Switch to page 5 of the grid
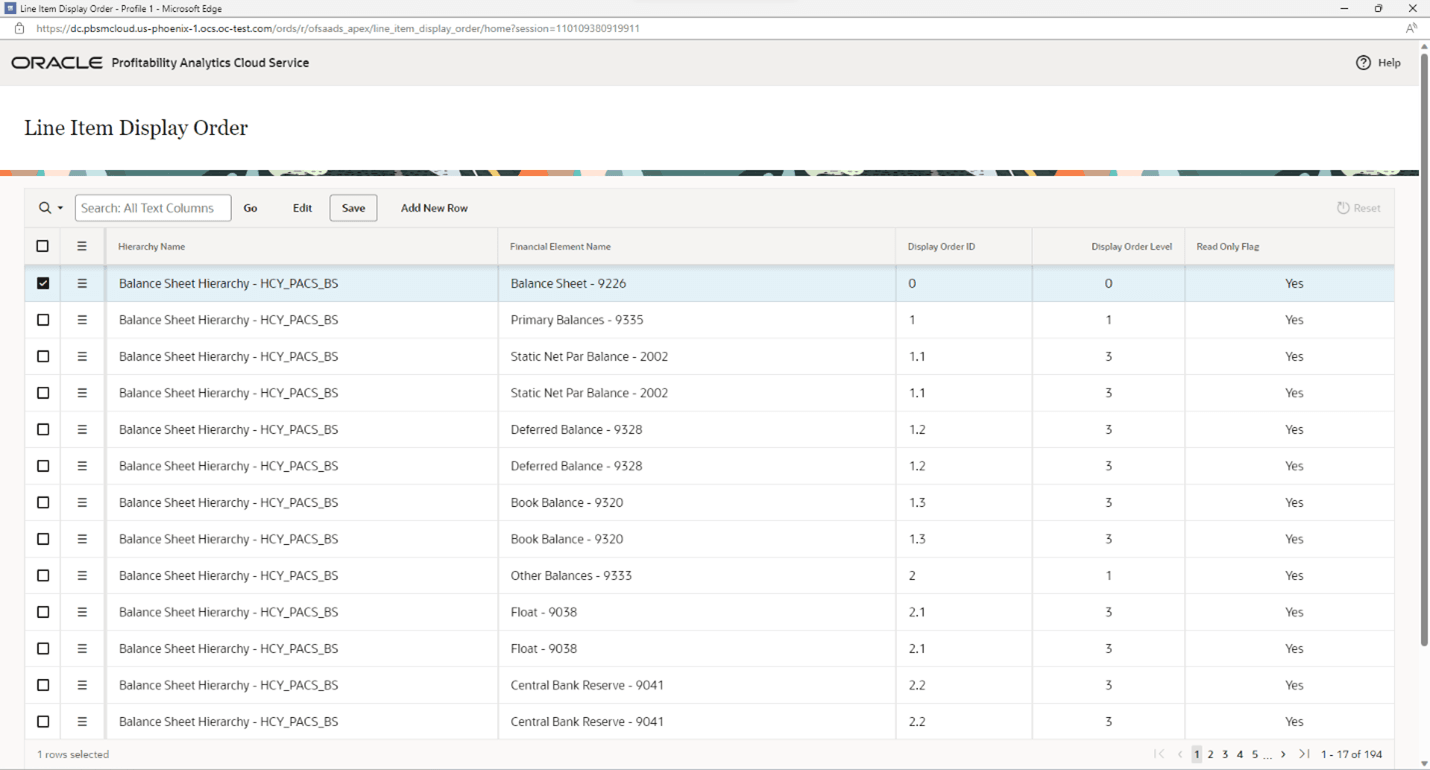 pyautogui.click(x=1255, y=754)
